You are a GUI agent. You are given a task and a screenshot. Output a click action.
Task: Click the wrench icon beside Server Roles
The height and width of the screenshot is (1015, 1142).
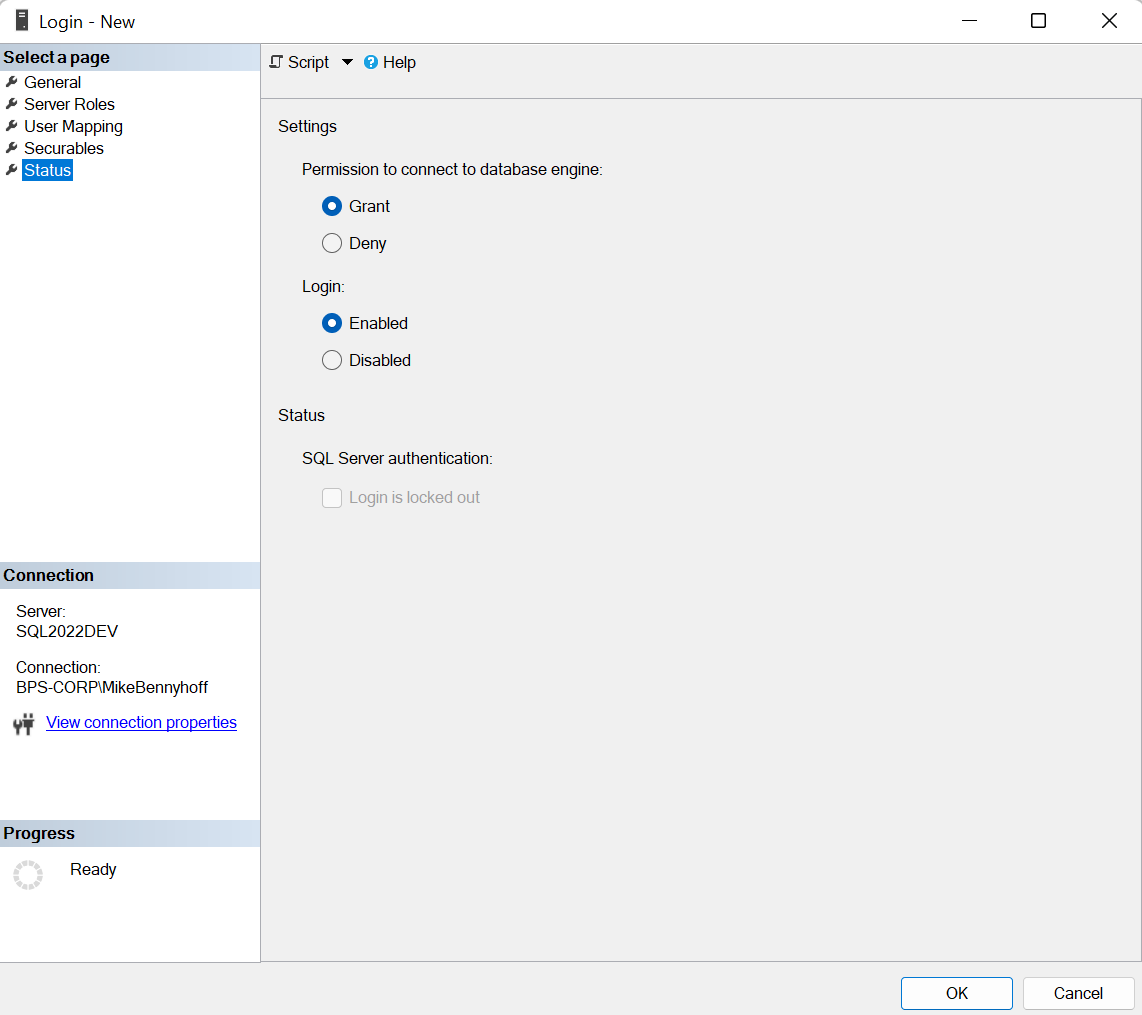(x=12, y=104)
